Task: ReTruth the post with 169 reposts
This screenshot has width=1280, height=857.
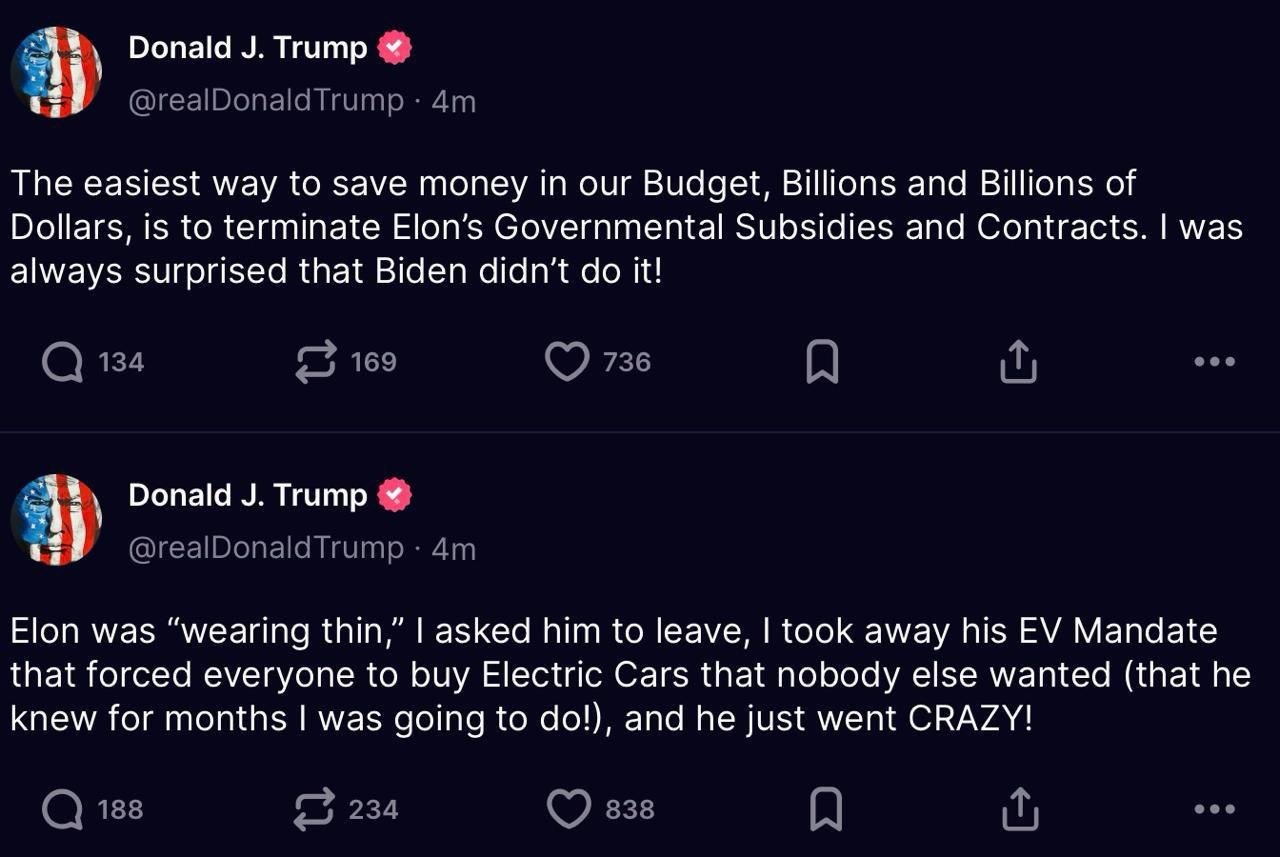Action: (316, 362)
